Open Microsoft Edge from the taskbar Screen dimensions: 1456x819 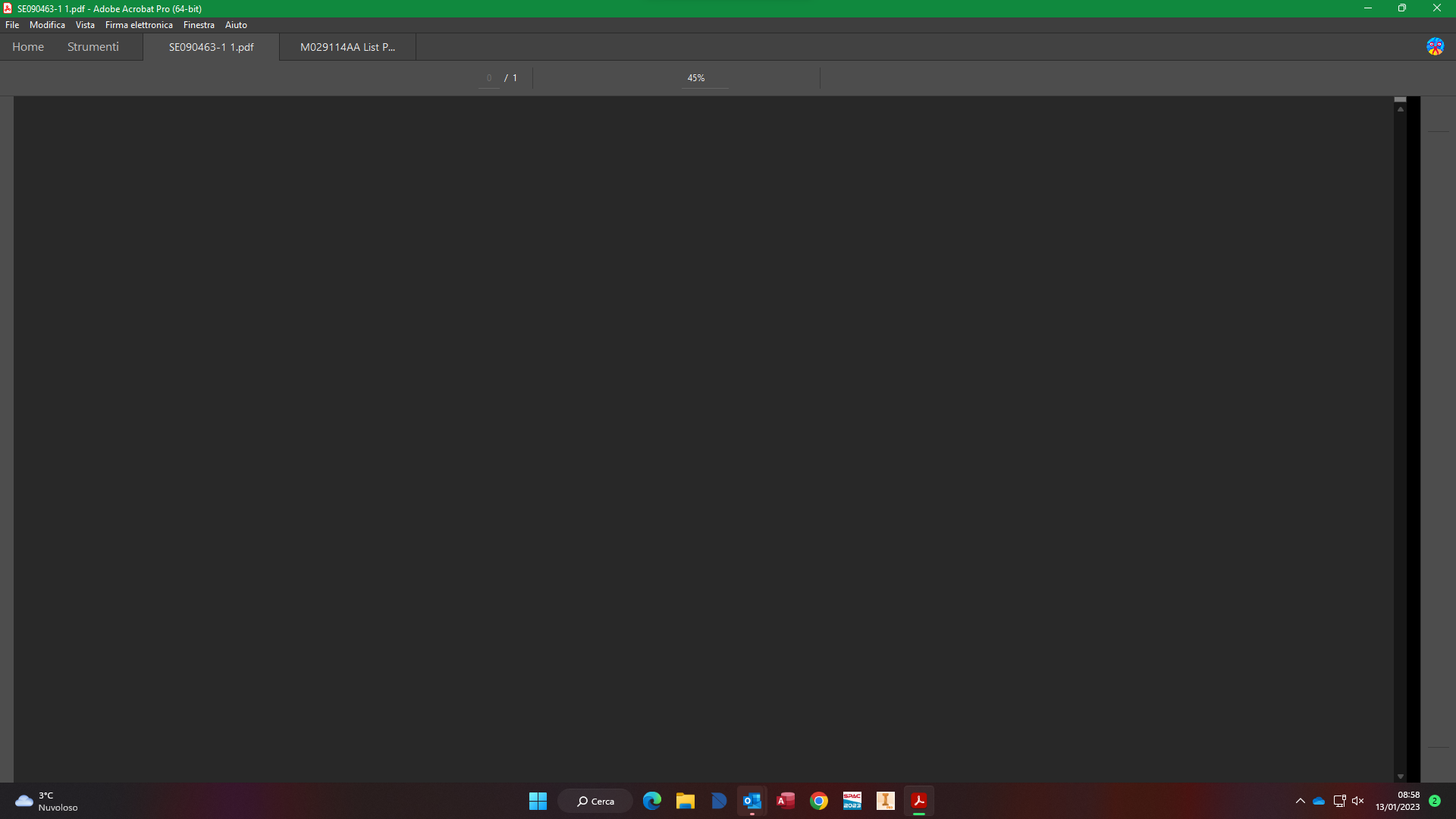point(652,801)
